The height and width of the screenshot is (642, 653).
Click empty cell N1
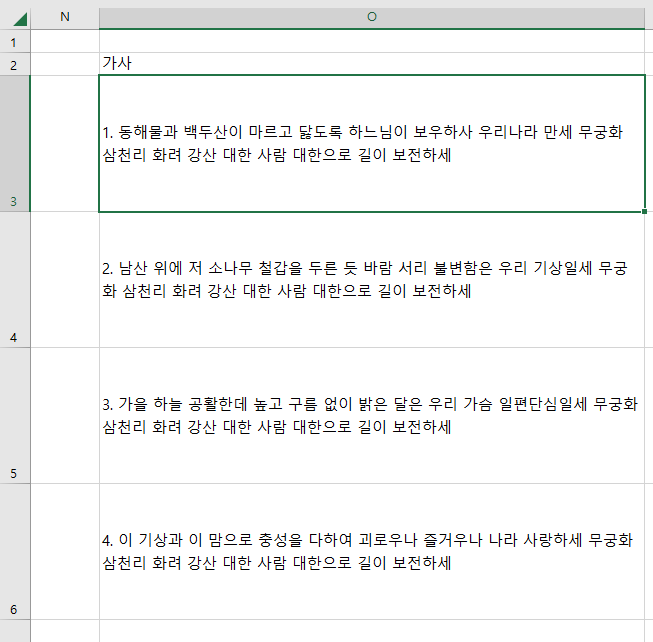pyautogui.click(x=65, y=41)
